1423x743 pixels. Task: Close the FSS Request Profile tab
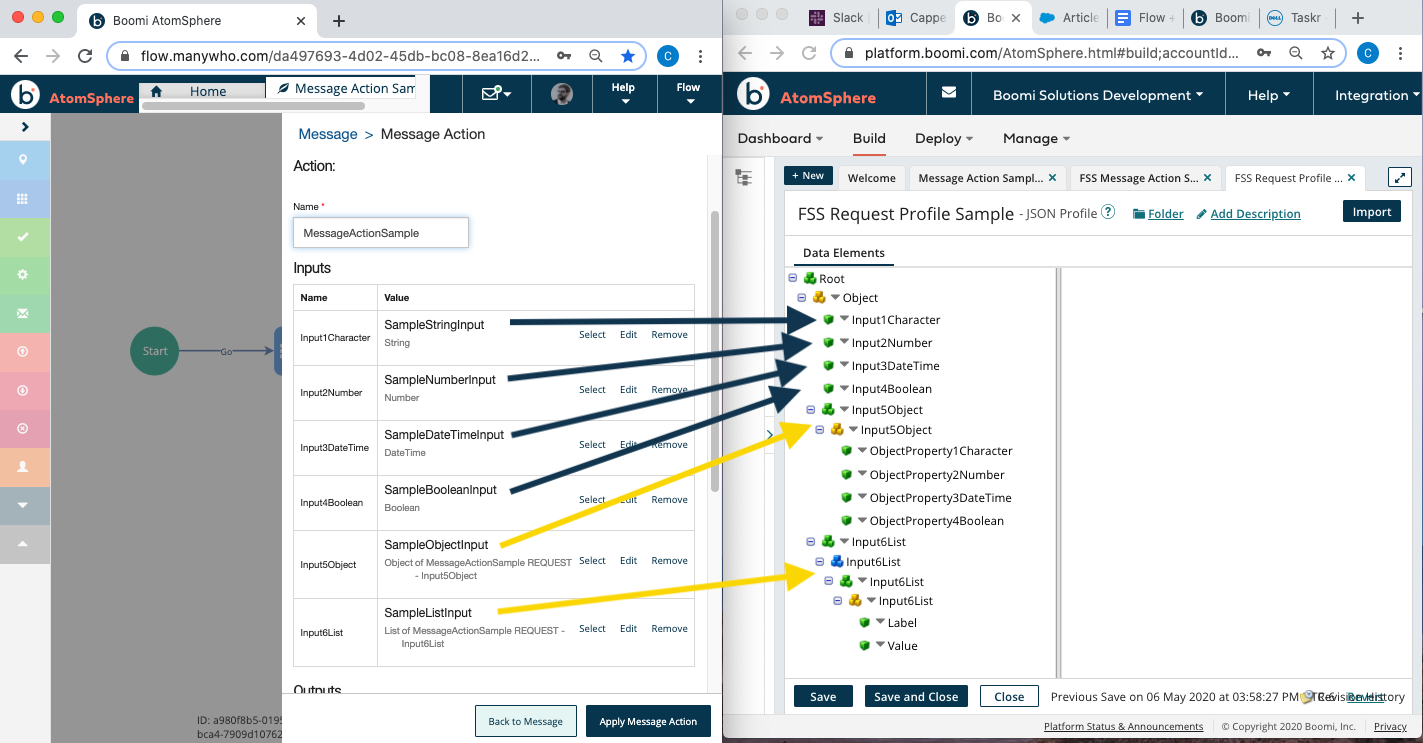click(1351, 178)
